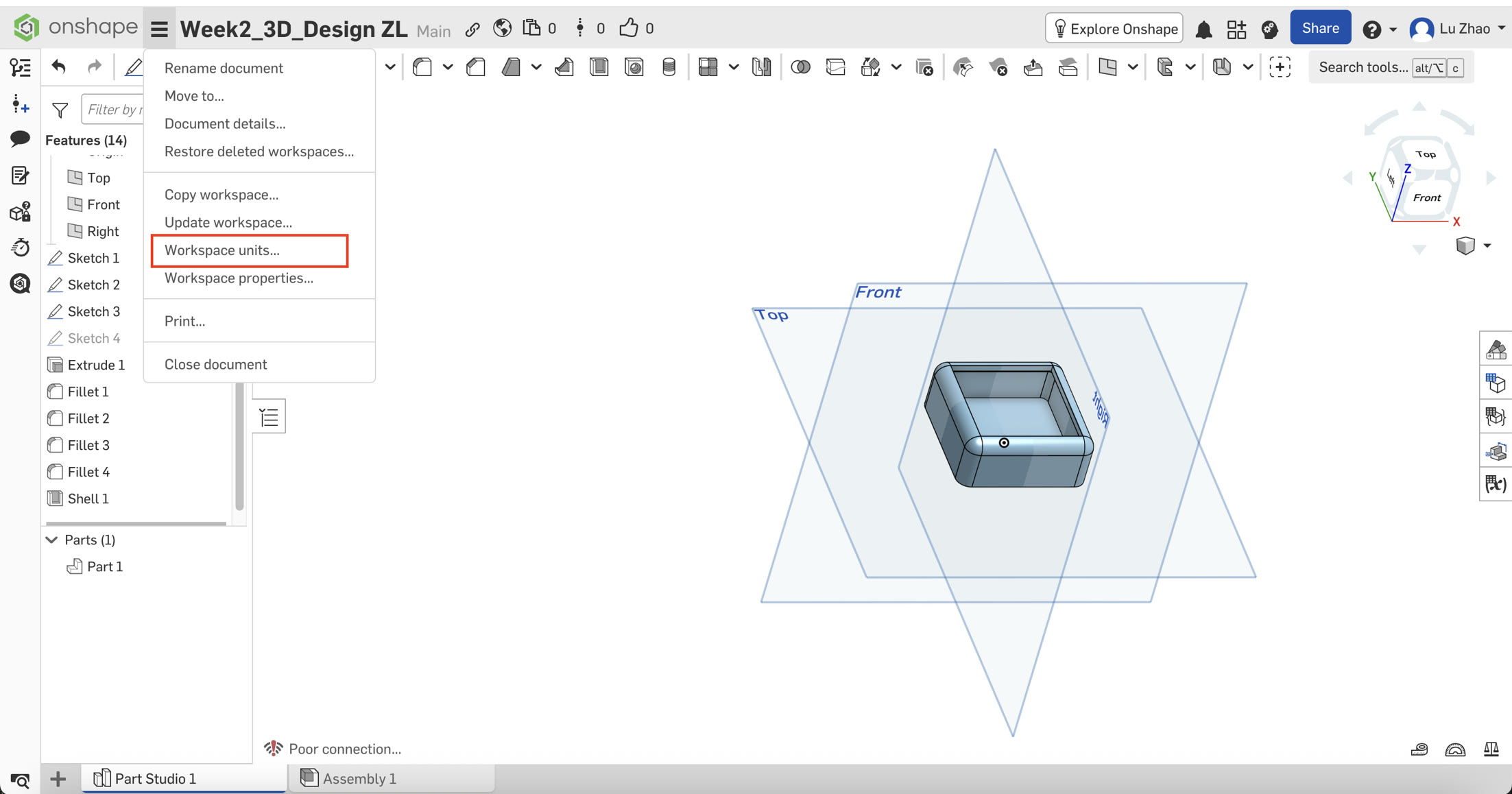Select the Transform tool

[x=869, y=67]
